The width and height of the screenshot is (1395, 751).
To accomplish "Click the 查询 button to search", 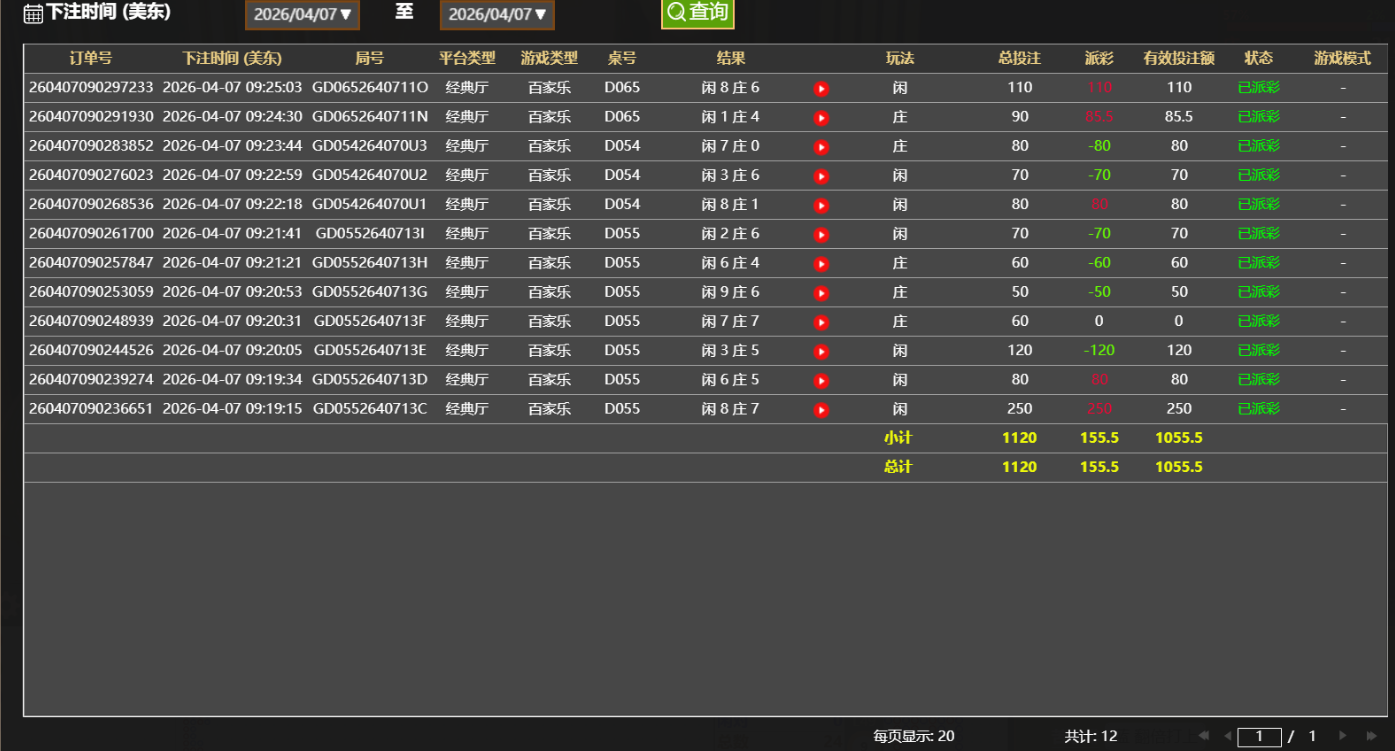I will [x=697, y=14].
